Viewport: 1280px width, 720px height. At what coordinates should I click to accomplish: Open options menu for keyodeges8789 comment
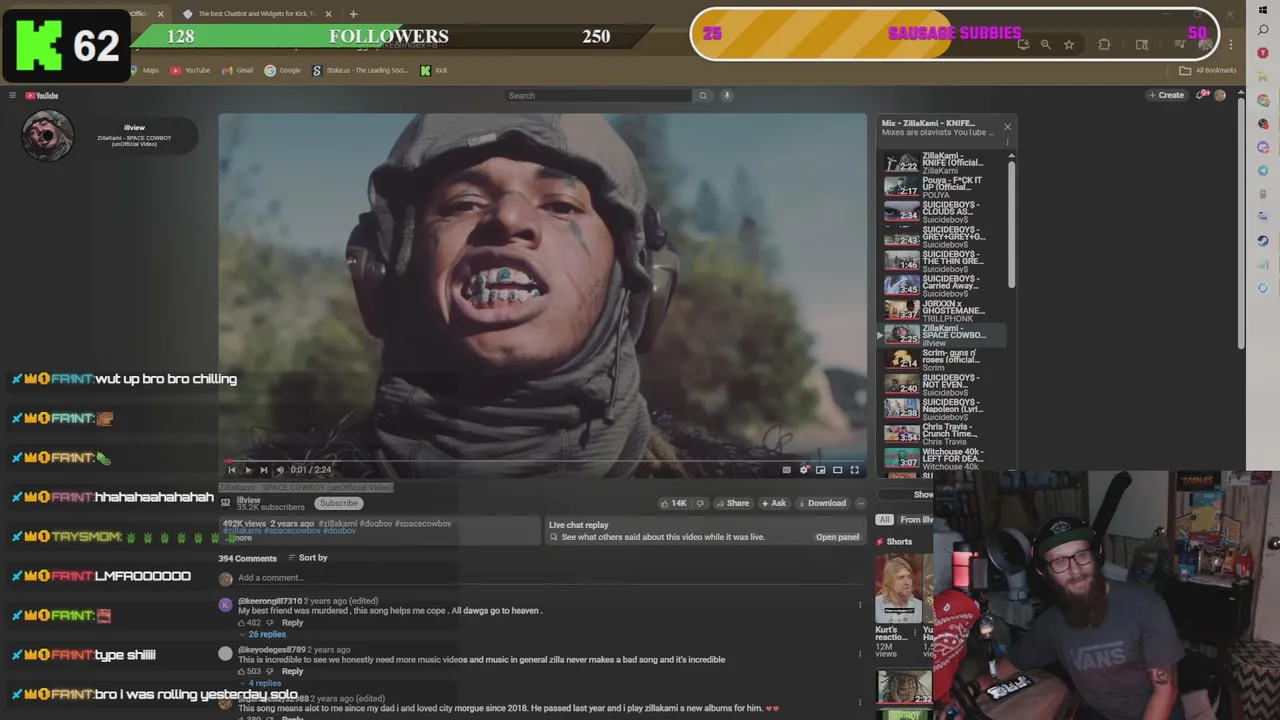[860, 654]
